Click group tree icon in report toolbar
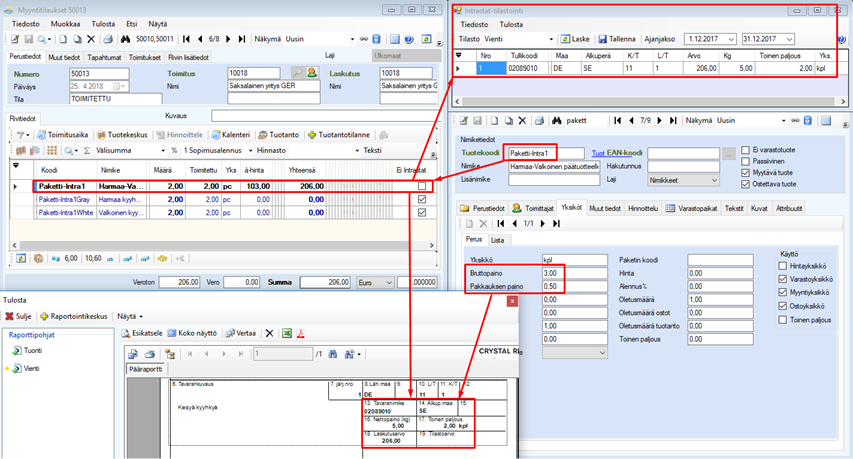Viewport: 853px width, 459px height. 170,354
